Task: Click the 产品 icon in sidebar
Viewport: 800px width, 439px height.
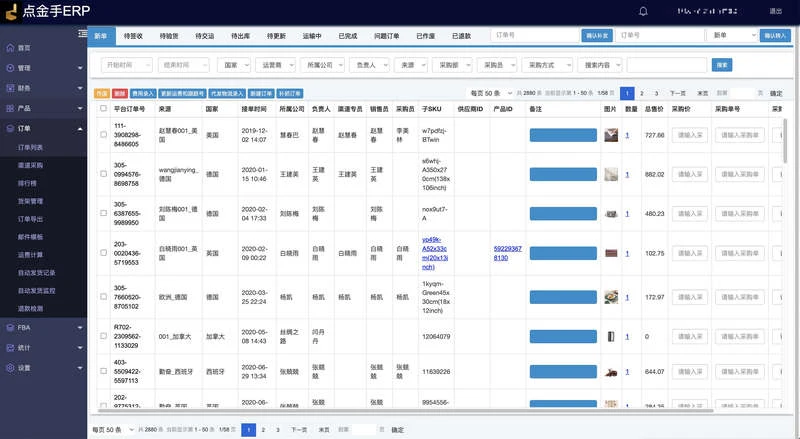Action: pyautogui.click(x=10, y=108)
